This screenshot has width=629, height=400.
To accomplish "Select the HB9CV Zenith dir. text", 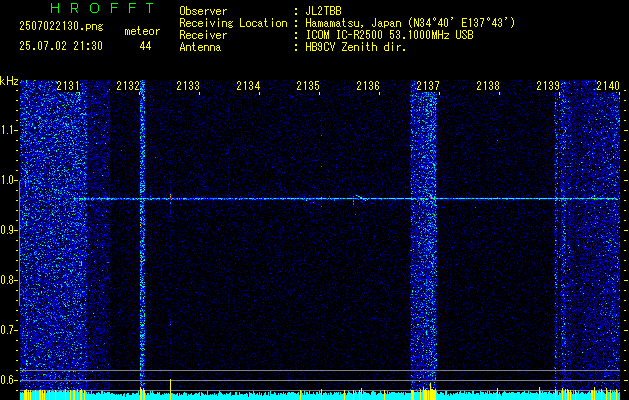I will tap(355, 47).
